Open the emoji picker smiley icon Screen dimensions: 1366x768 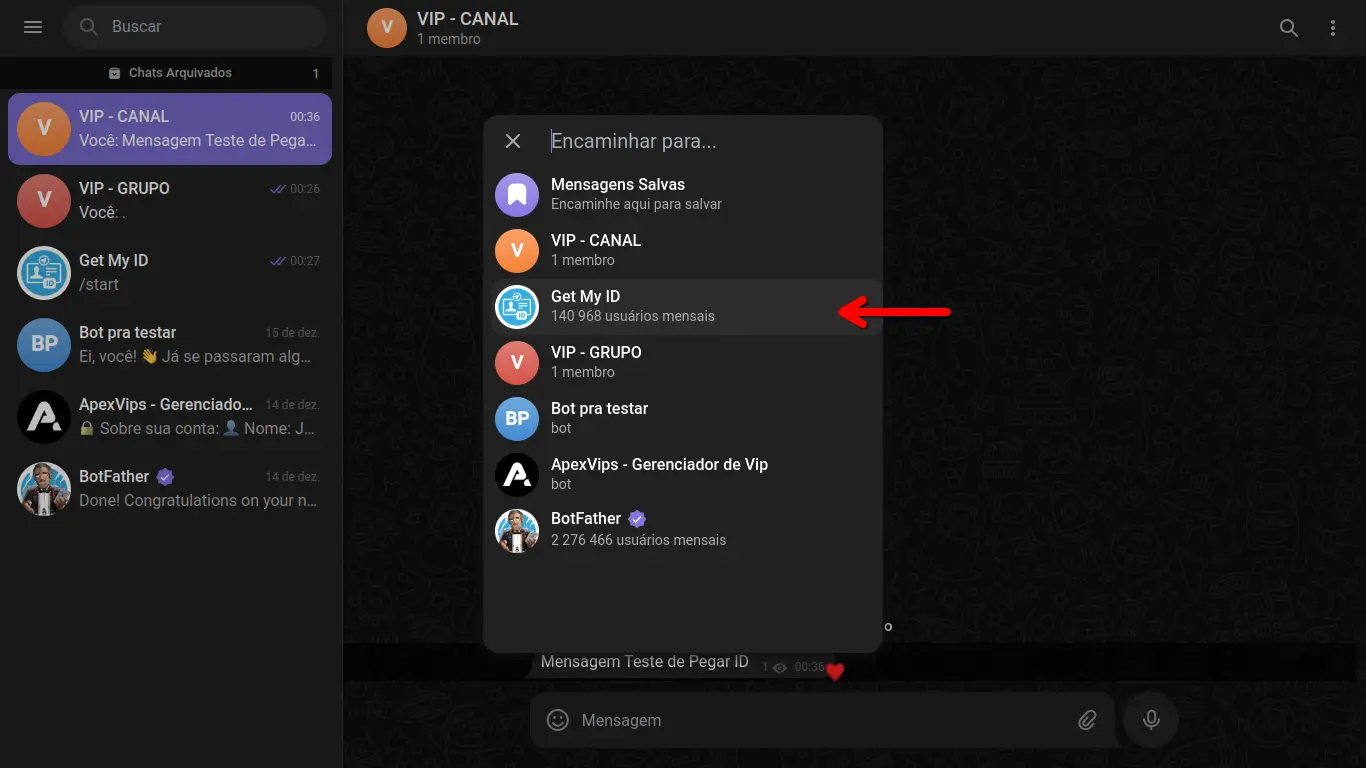[558, 720]
